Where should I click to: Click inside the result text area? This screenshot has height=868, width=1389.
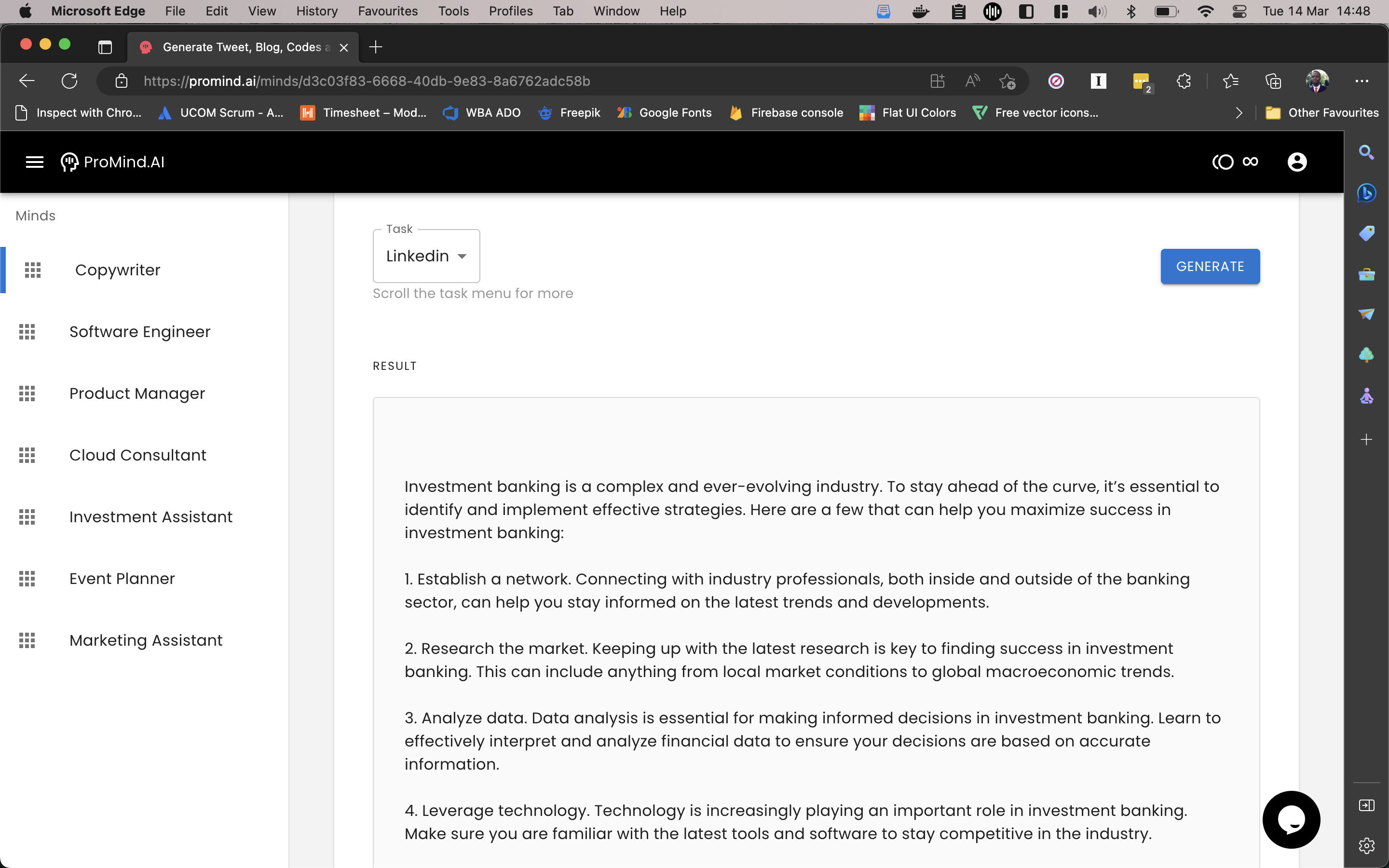[816, 632]
